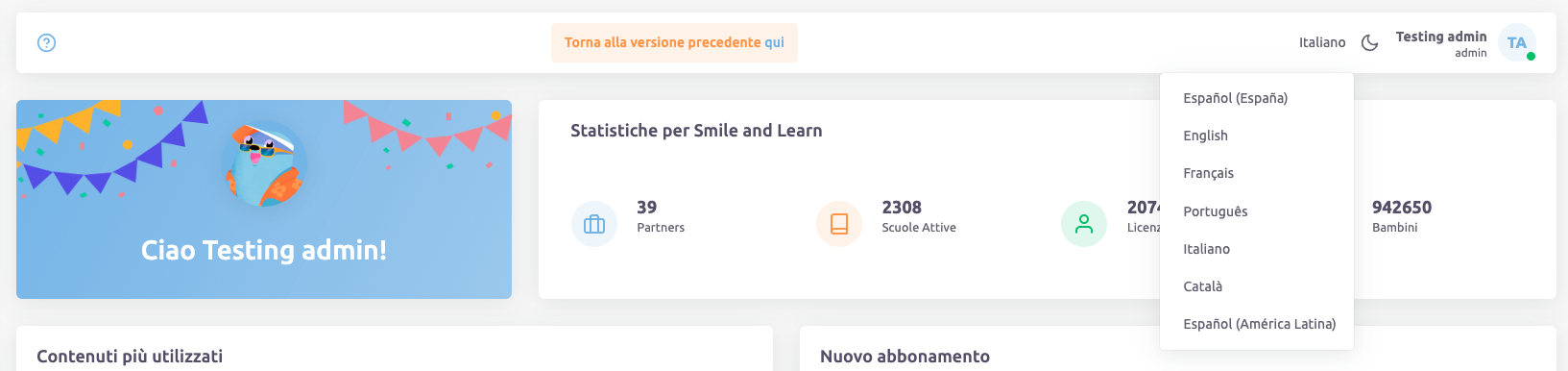This screenshot has width=1568, height=371.
Task: Click the Nuovo abbonamento panel title
Action: (905, 357)
